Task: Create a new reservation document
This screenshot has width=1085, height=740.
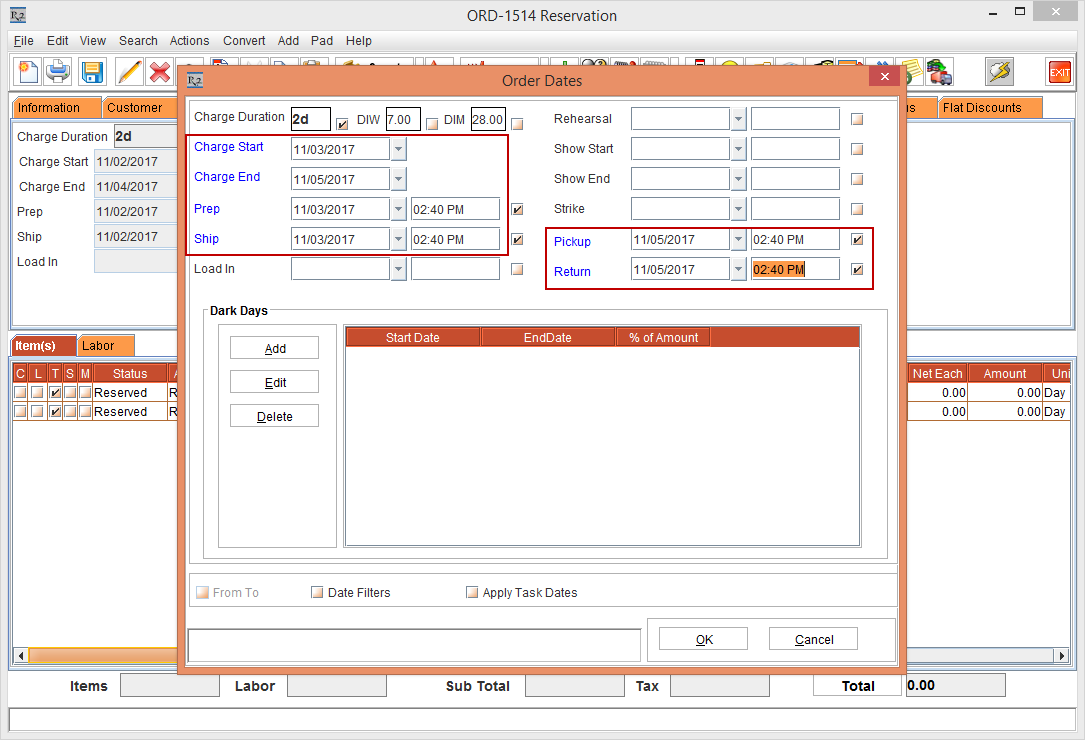Action: pos(27,71)
